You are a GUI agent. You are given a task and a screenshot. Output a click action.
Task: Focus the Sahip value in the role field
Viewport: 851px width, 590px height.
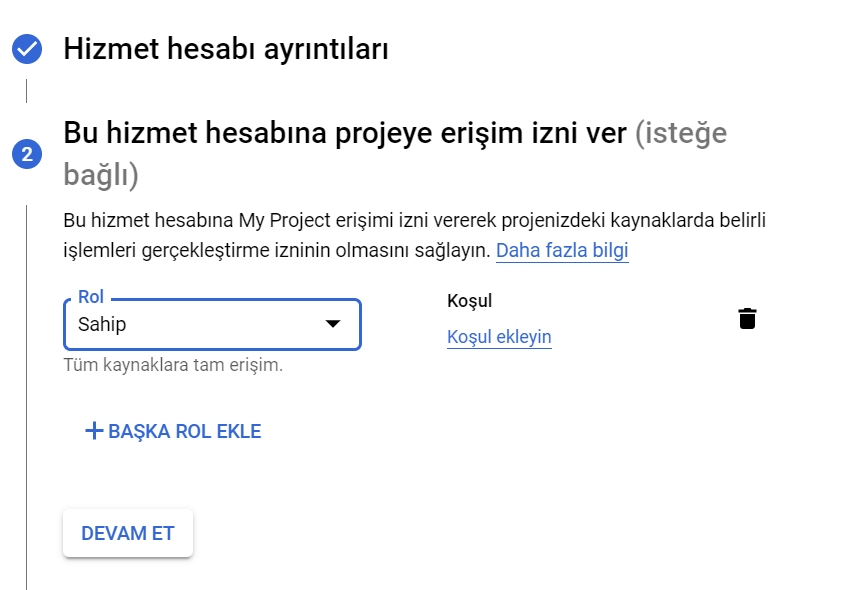pyautogui.click(x=102, y=325)
